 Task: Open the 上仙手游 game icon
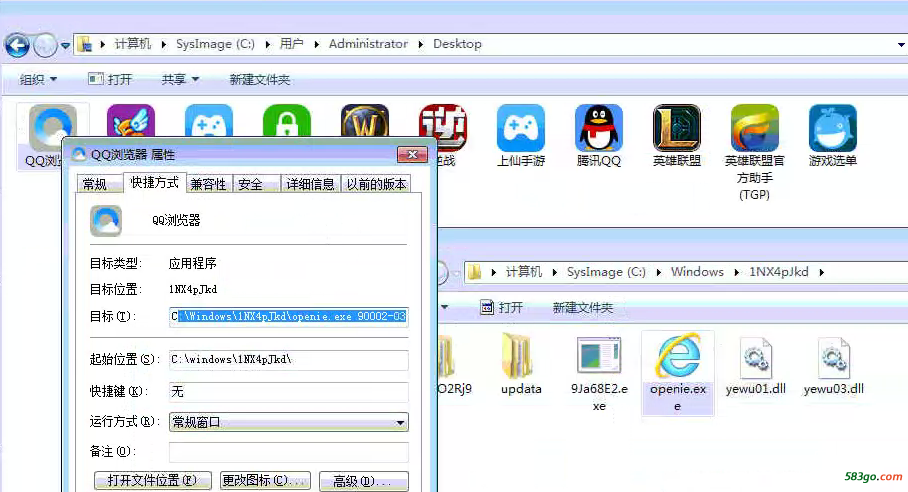coord(521,128)
